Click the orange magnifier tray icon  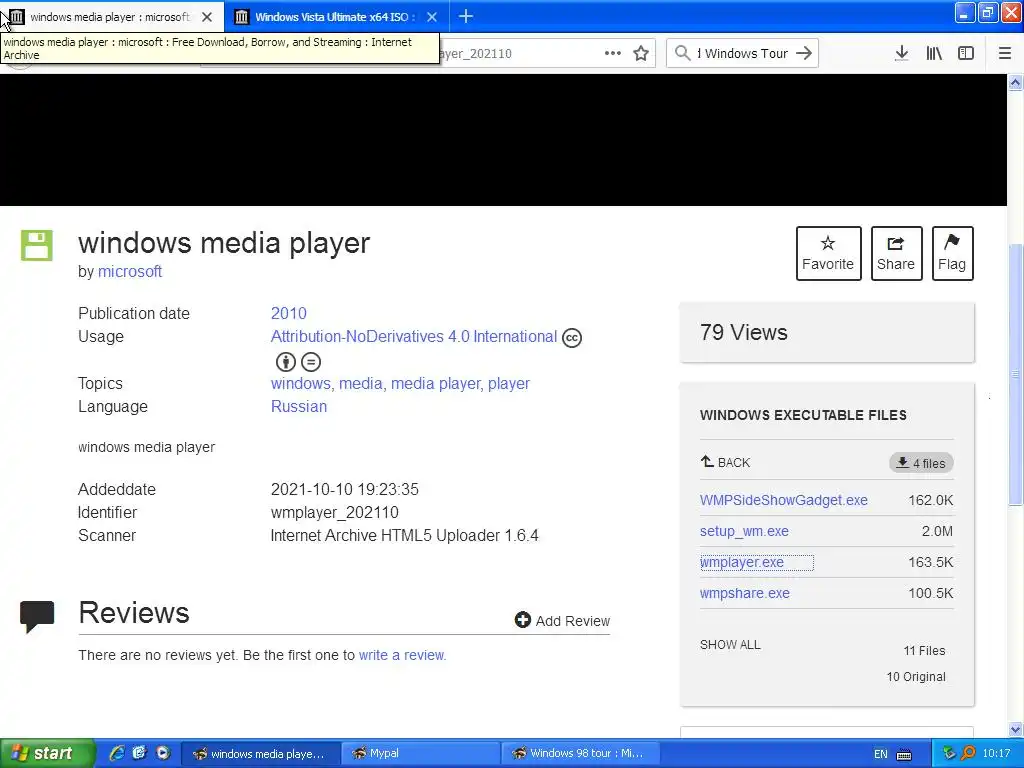coord(968,754)
